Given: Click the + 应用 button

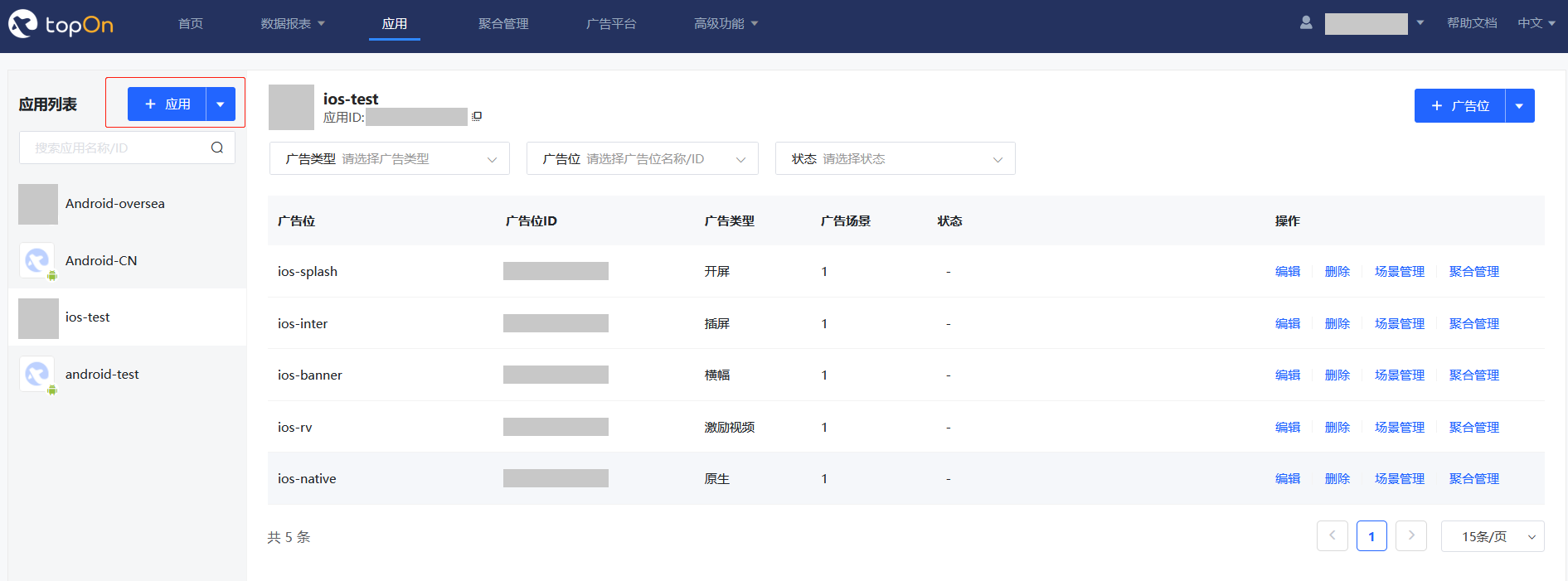Looking at the screenshot, I should click(x=167, y=104).
